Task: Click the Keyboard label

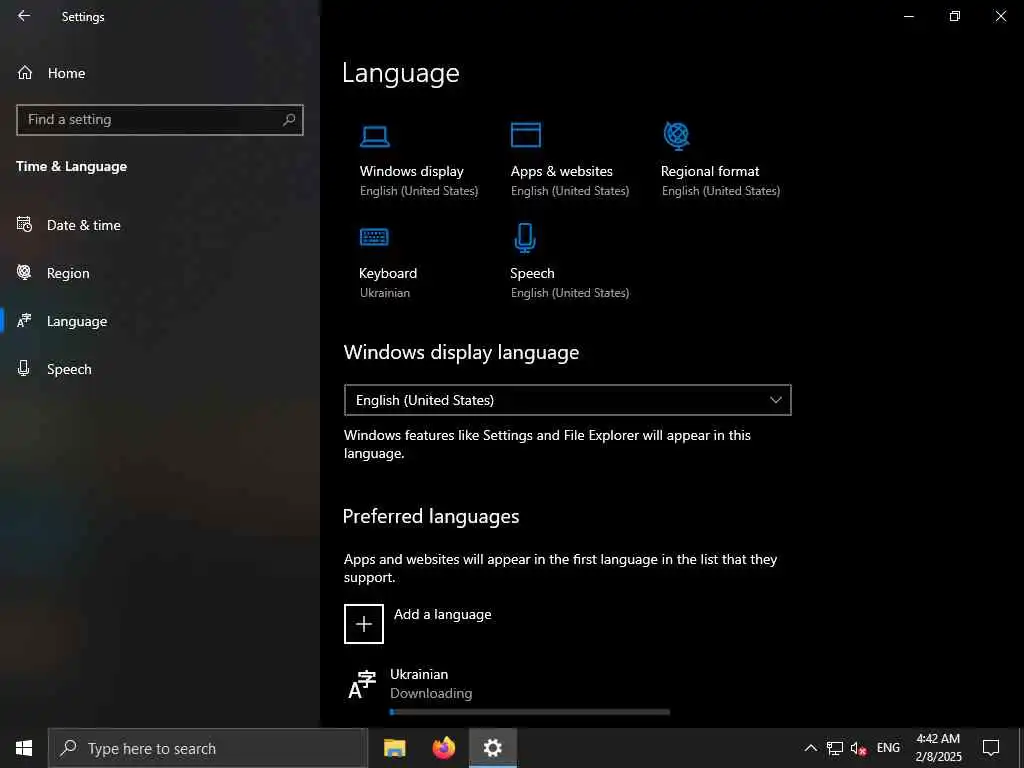Action: click(388, 273)
